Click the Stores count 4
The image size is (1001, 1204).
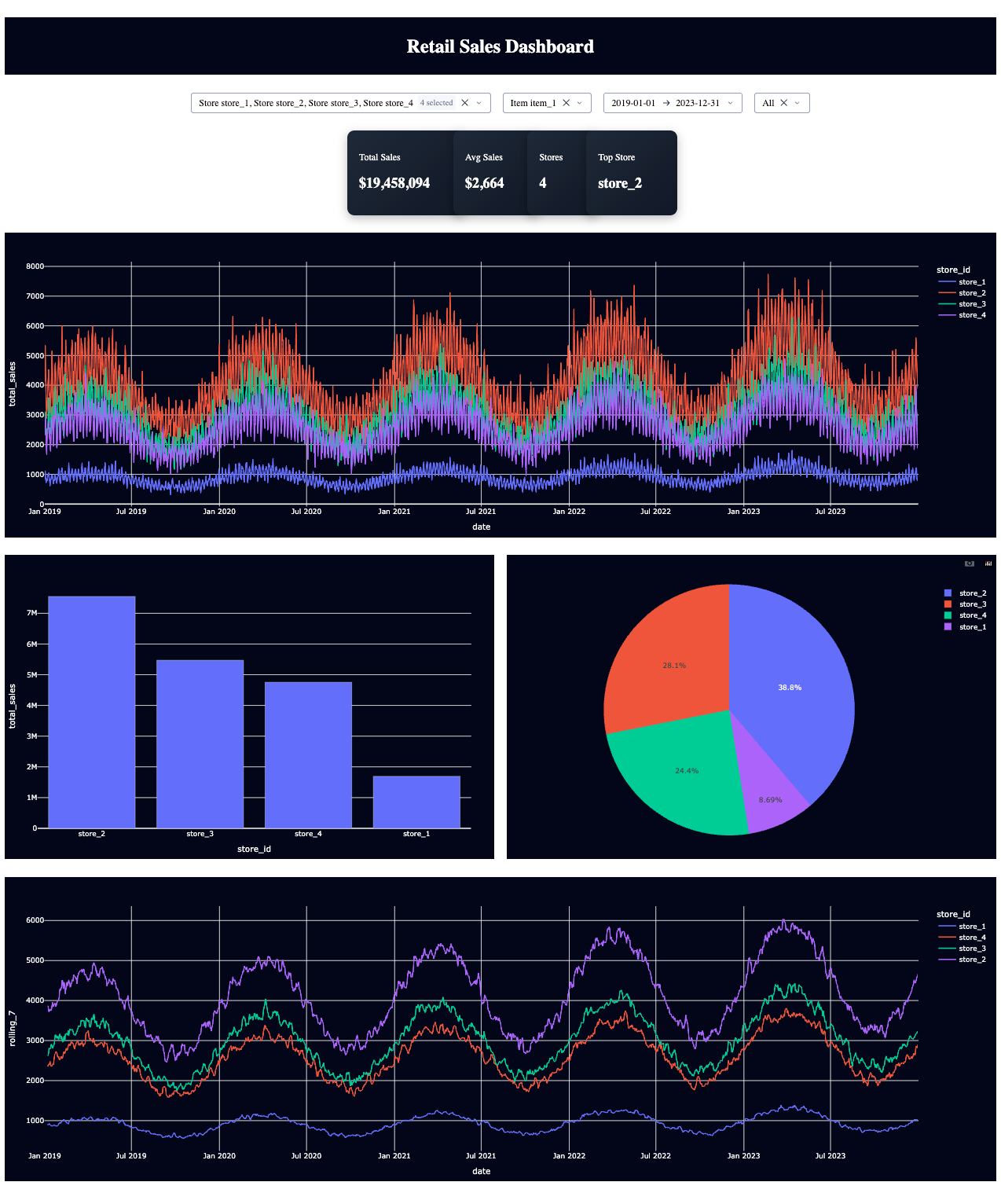[x=543, y=183]
